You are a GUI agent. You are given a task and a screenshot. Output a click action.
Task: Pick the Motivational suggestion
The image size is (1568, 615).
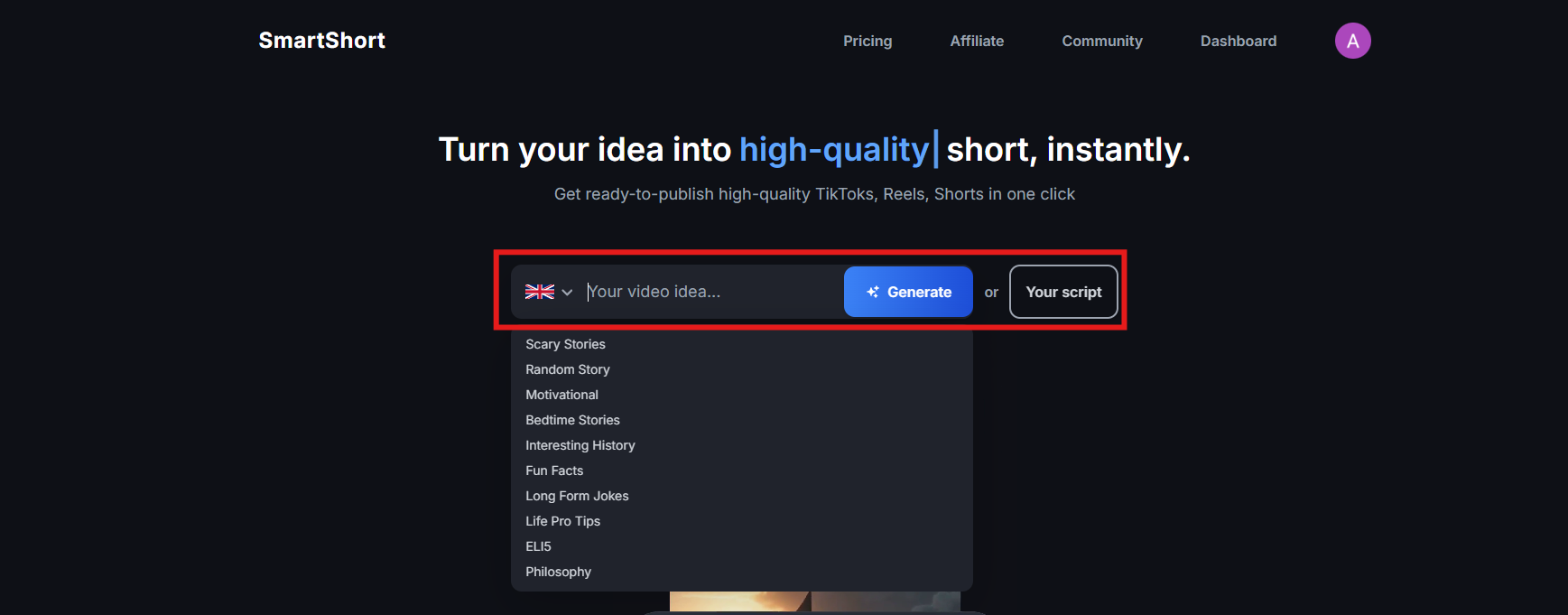(x=561, y=395)
